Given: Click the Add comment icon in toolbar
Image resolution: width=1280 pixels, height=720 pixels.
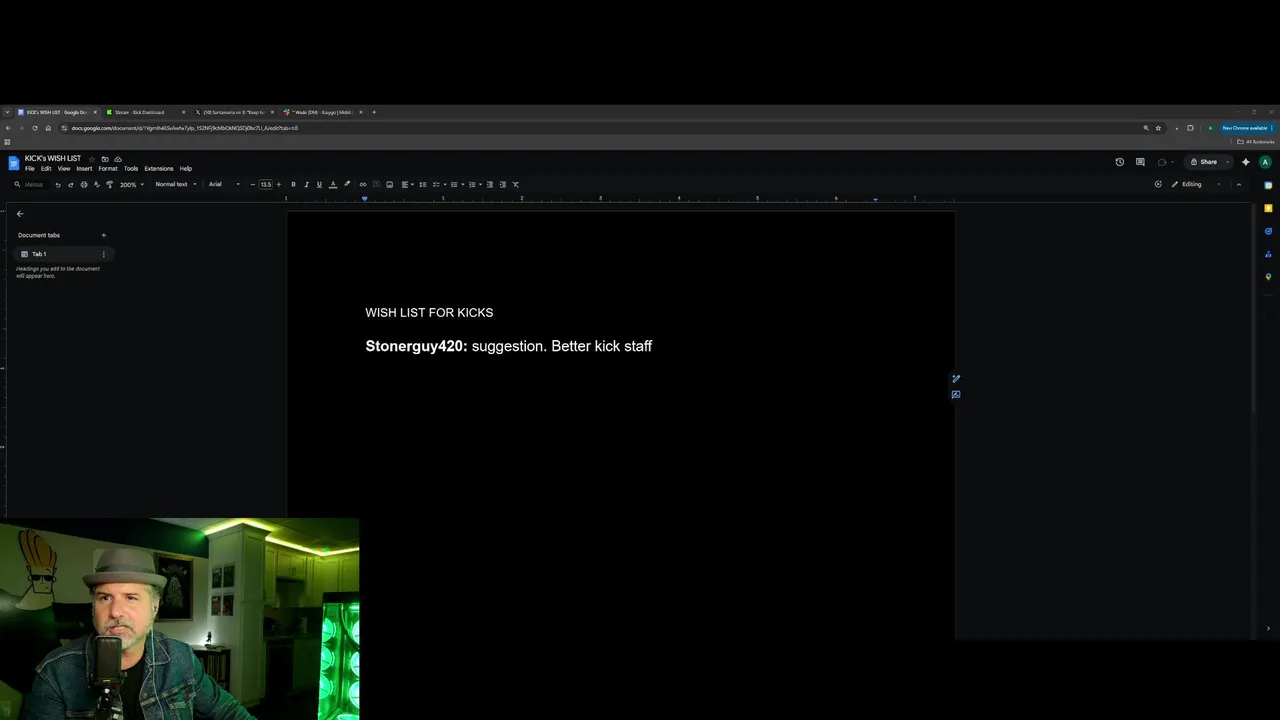Looking at the screenshot, I should pyautogui.click(x=376, y=184).
